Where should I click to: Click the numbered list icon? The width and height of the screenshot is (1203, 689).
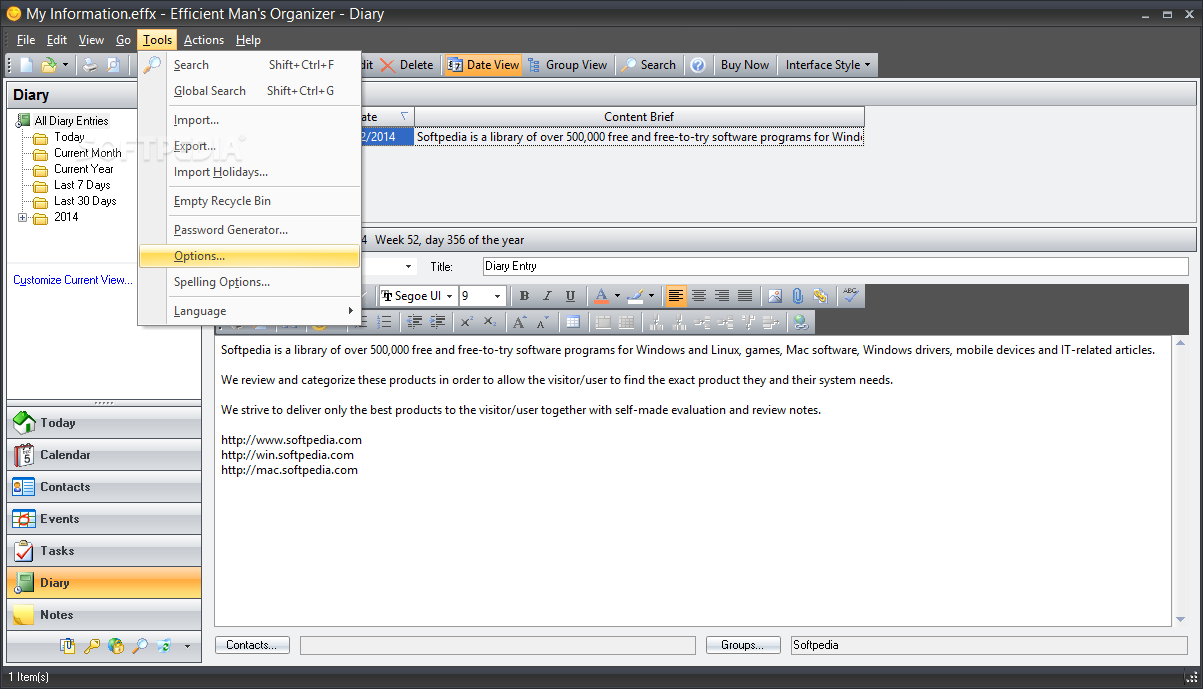tap(385, 322)
